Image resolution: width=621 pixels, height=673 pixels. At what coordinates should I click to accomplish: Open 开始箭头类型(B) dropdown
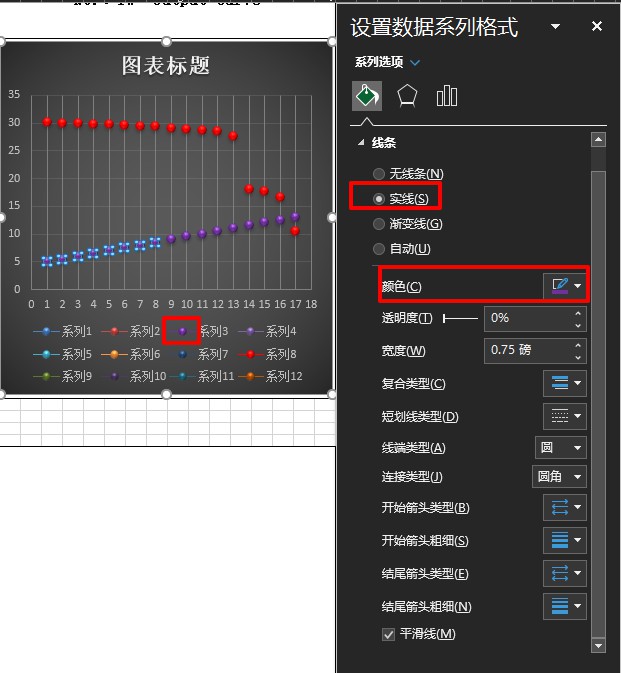[565, 507]
